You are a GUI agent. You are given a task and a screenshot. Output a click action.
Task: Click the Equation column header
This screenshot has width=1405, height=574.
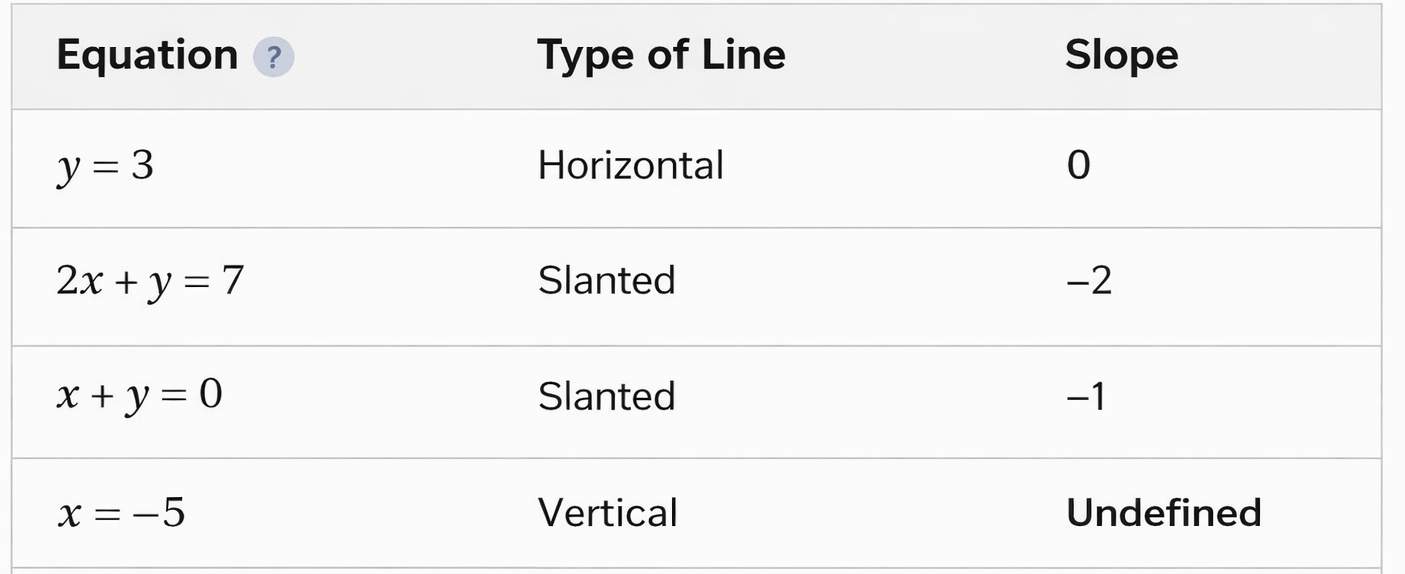coord(147,55)
